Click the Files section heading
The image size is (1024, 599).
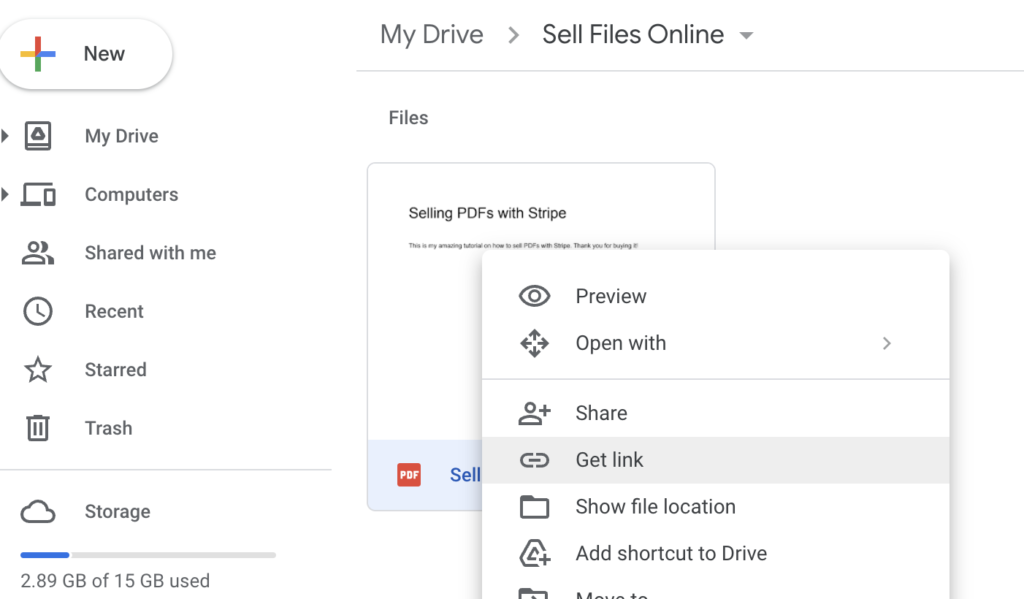click(x=408, y=118)
